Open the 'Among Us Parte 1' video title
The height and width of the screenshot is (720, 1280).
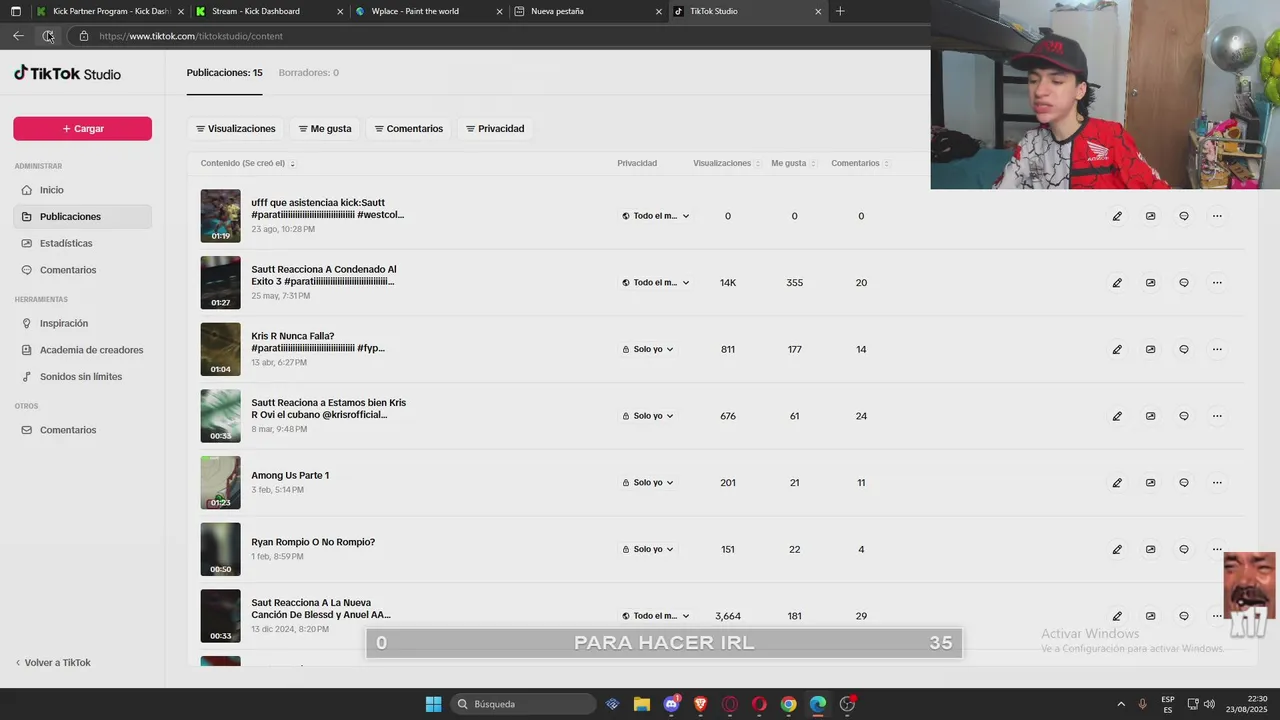pyautogui.click(x=290, y=476)
